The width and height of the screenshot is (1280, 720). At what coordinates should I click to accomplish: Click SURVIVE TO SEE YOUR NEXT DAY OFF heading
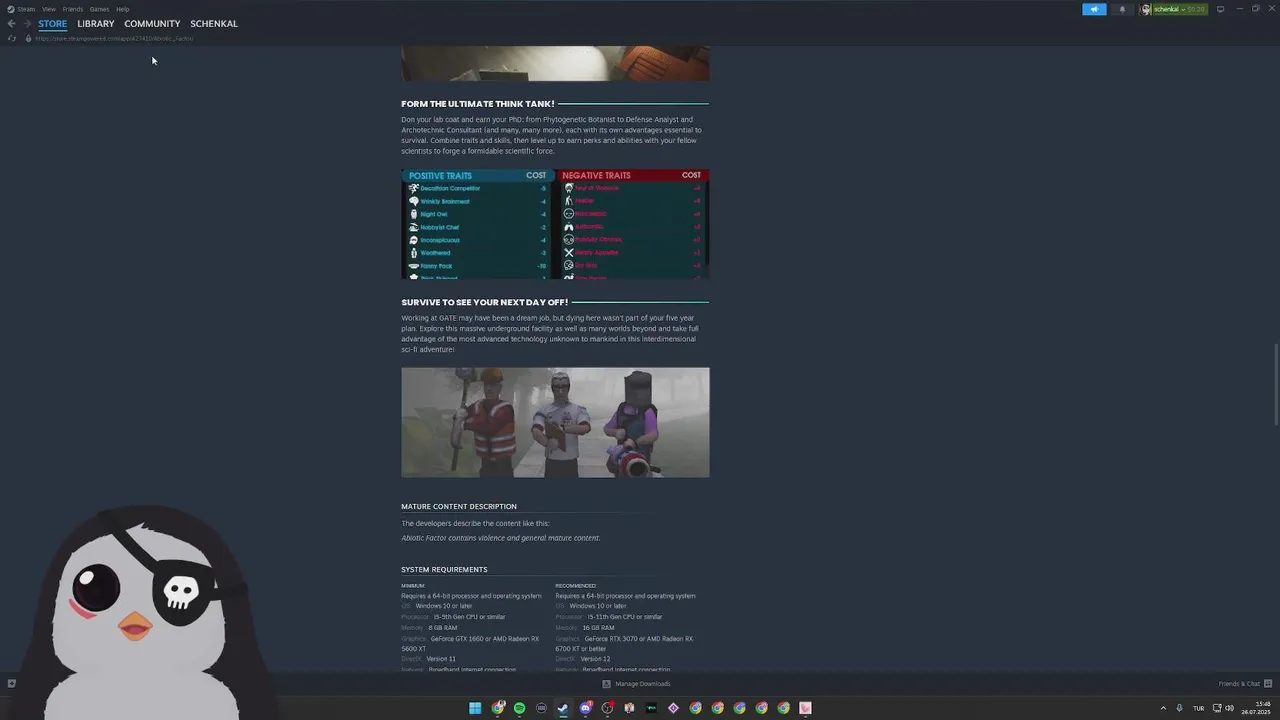(484, 302)
